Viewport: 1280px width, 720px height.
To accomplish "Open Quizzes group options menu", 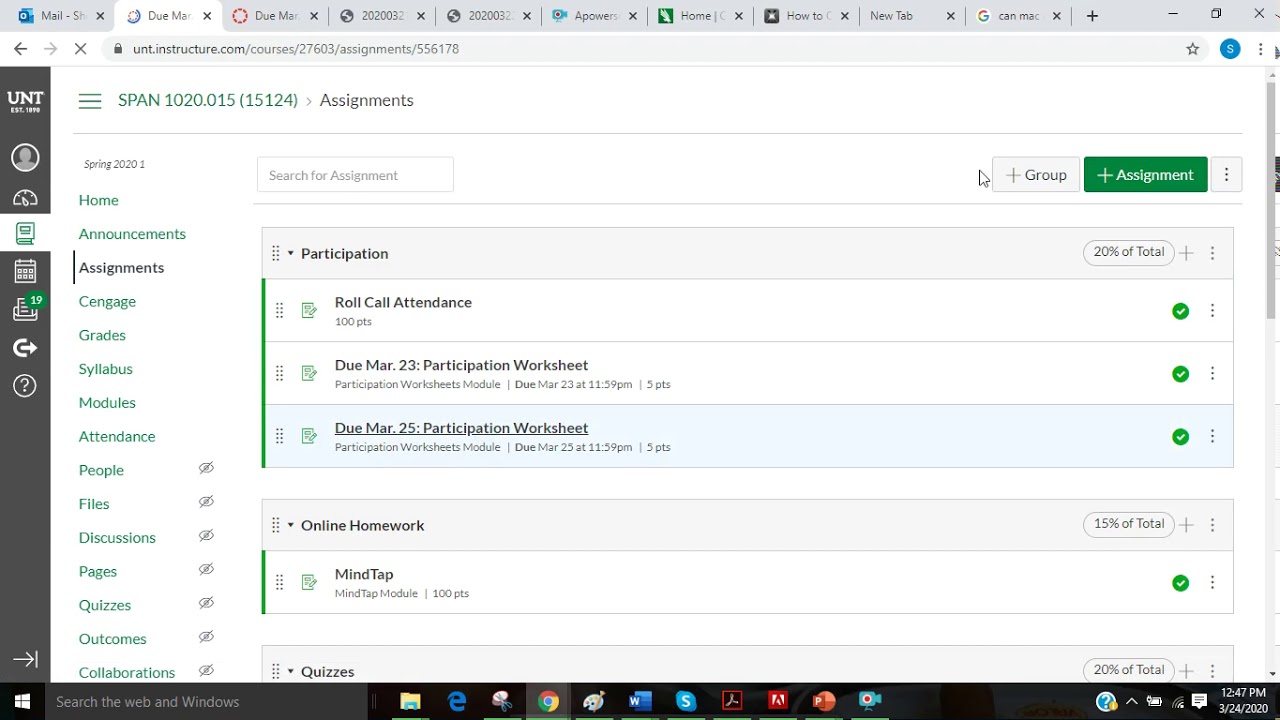I will click(1212, 671).
